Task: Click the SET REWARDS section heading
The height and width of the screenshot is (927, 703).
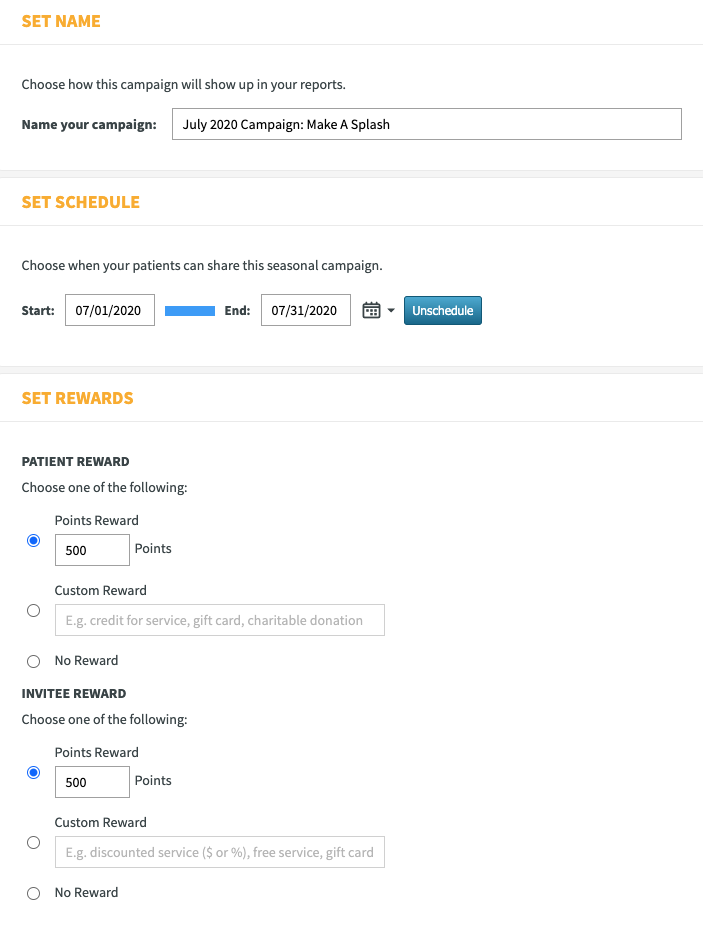Action: 77,398
